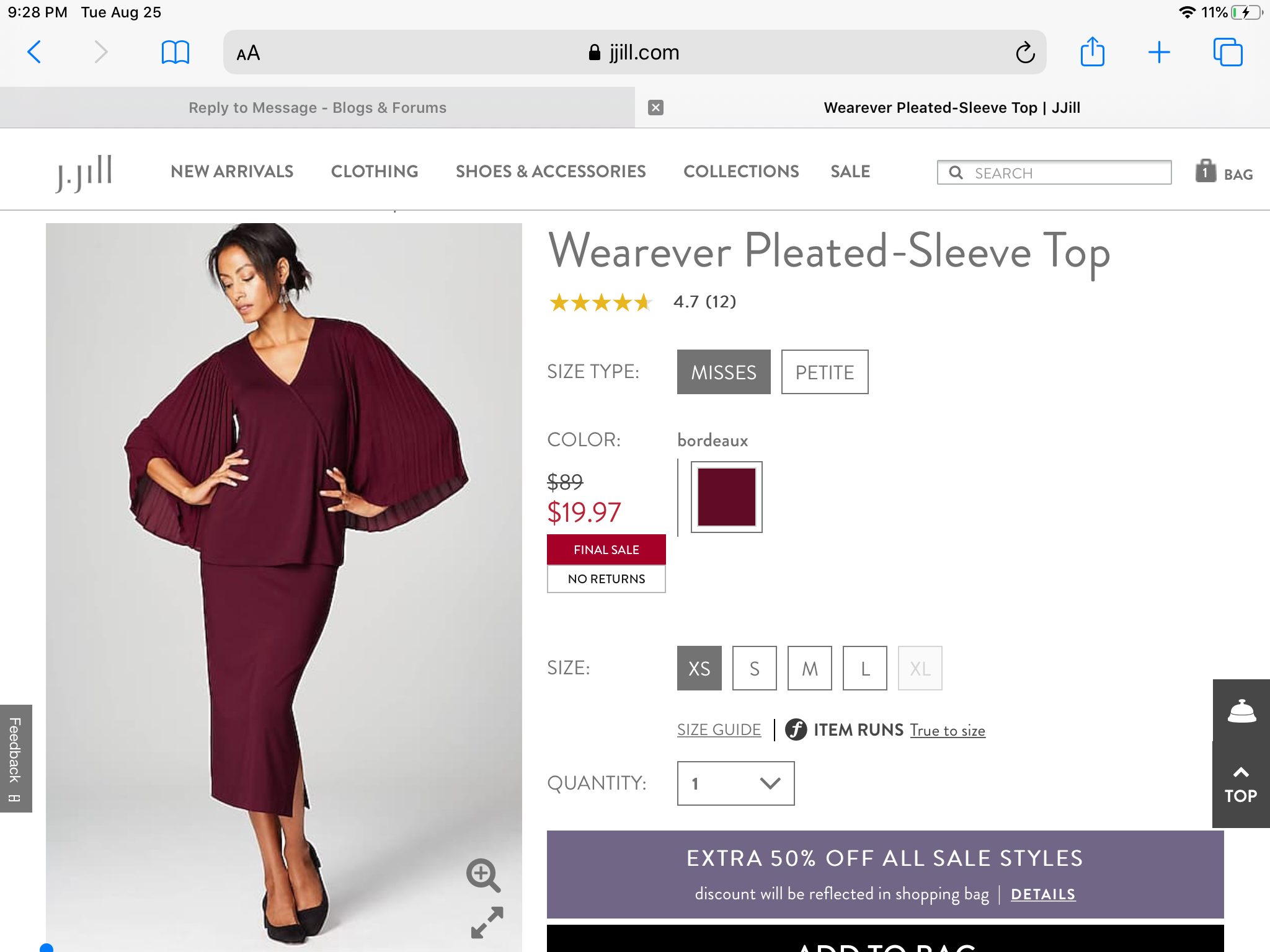This screenshot has height=952, width=1270.
Task: Go back to the previous page
Action: pyautogui.click(x=35, y=52)
